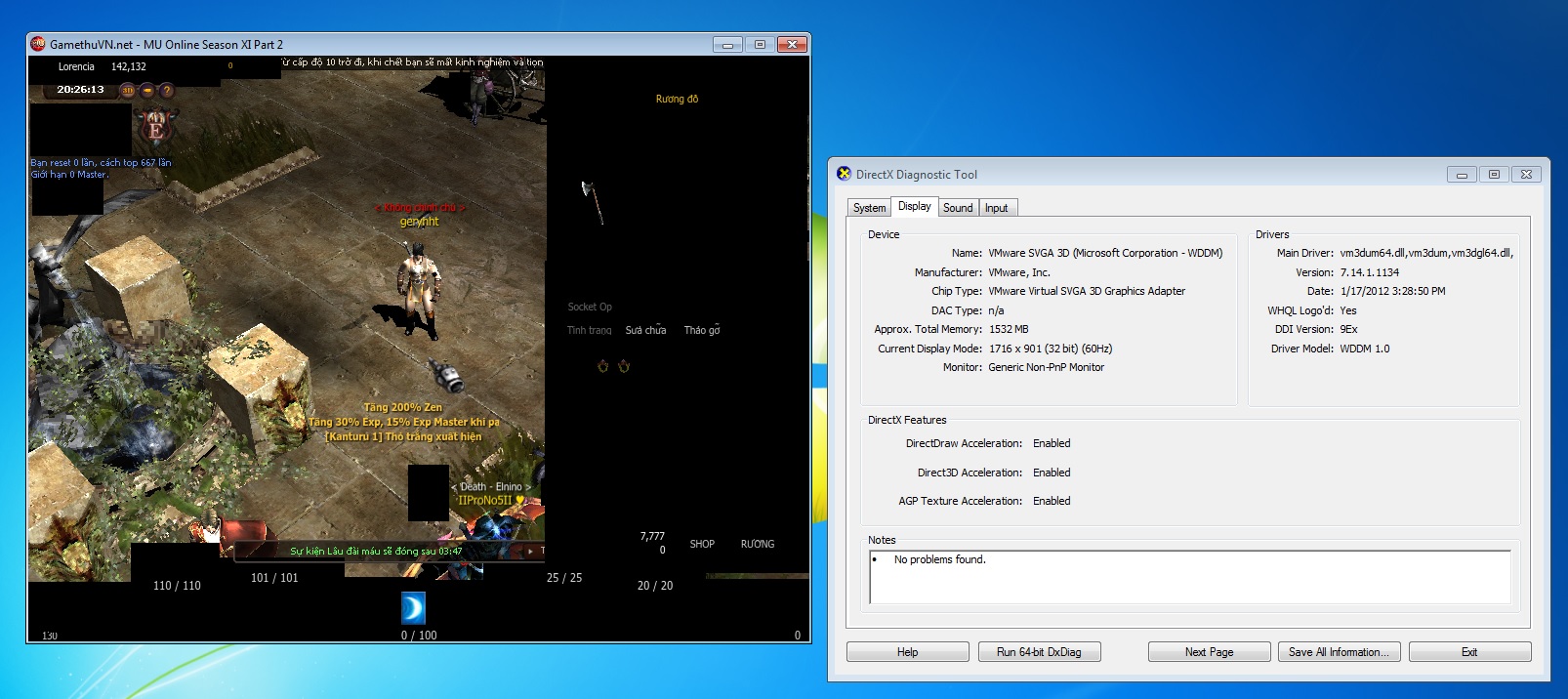1568x699 pixels.
Task: Open the in-game SHOP
Action: point(702,544)
